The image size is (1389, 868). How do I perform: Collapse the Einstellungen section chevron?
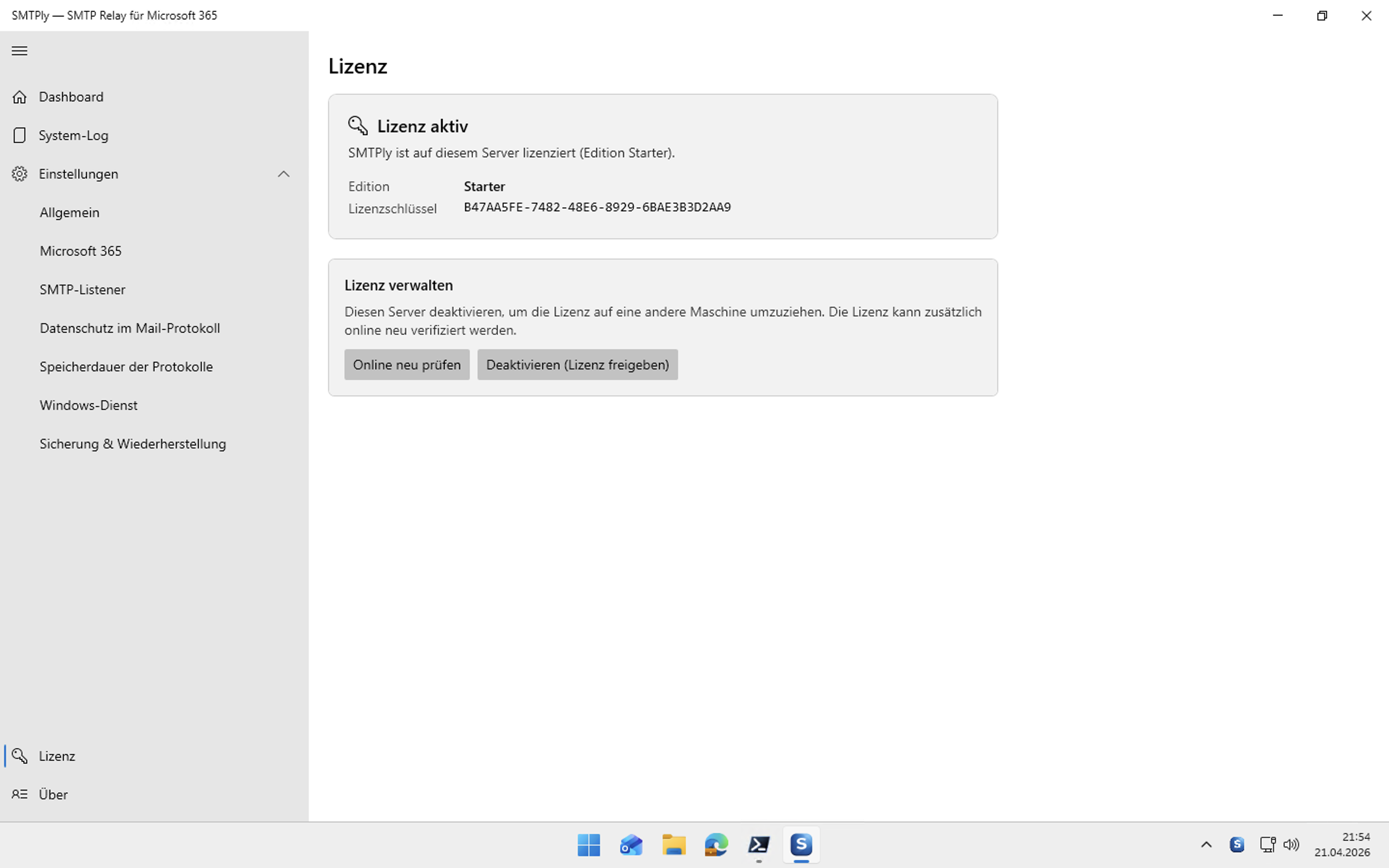click(x=284, y=174)
